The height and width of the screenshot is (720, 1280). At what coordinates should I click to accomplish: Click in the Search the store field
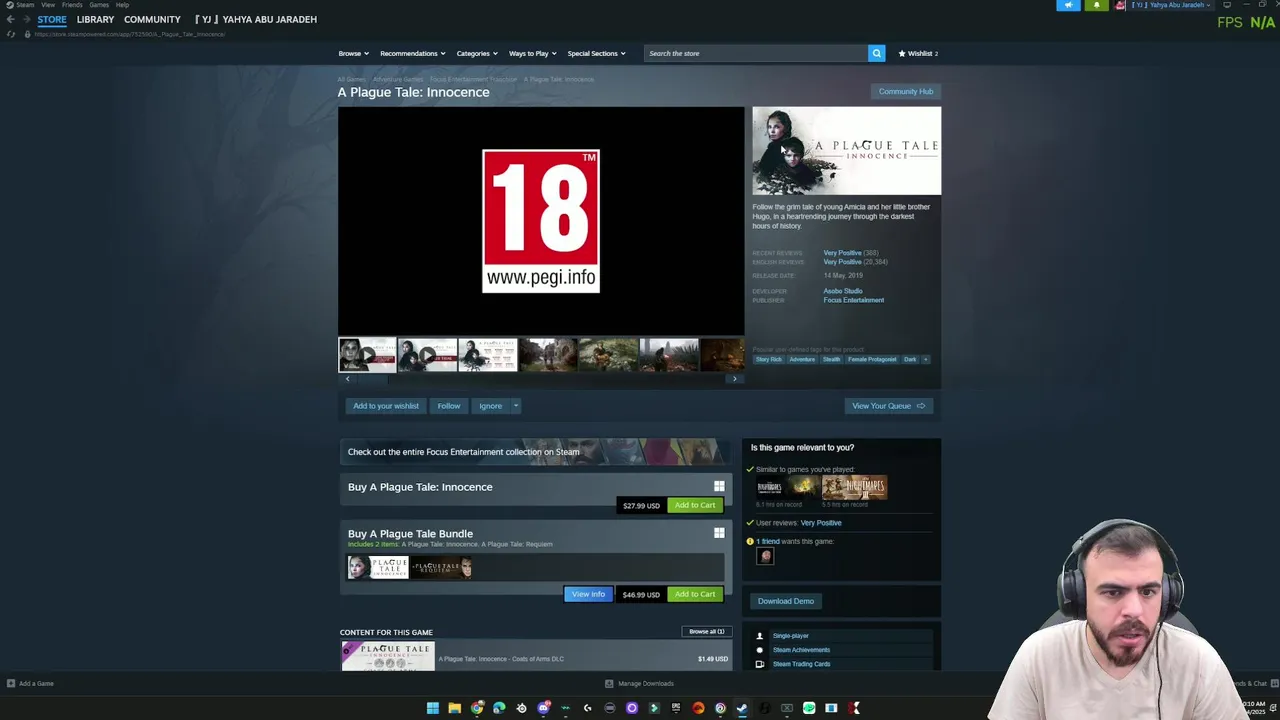[x=755, y=53]
